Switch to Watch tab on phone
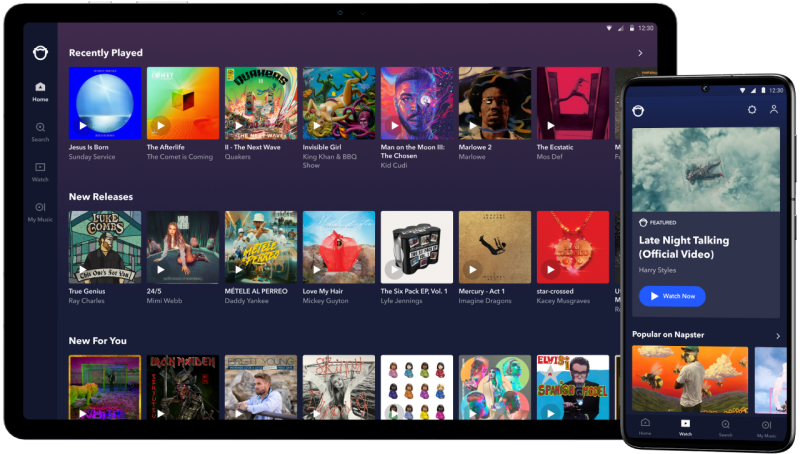Image resolution: width=800 pixels, height=454 pixels. (x=685, y=427)
